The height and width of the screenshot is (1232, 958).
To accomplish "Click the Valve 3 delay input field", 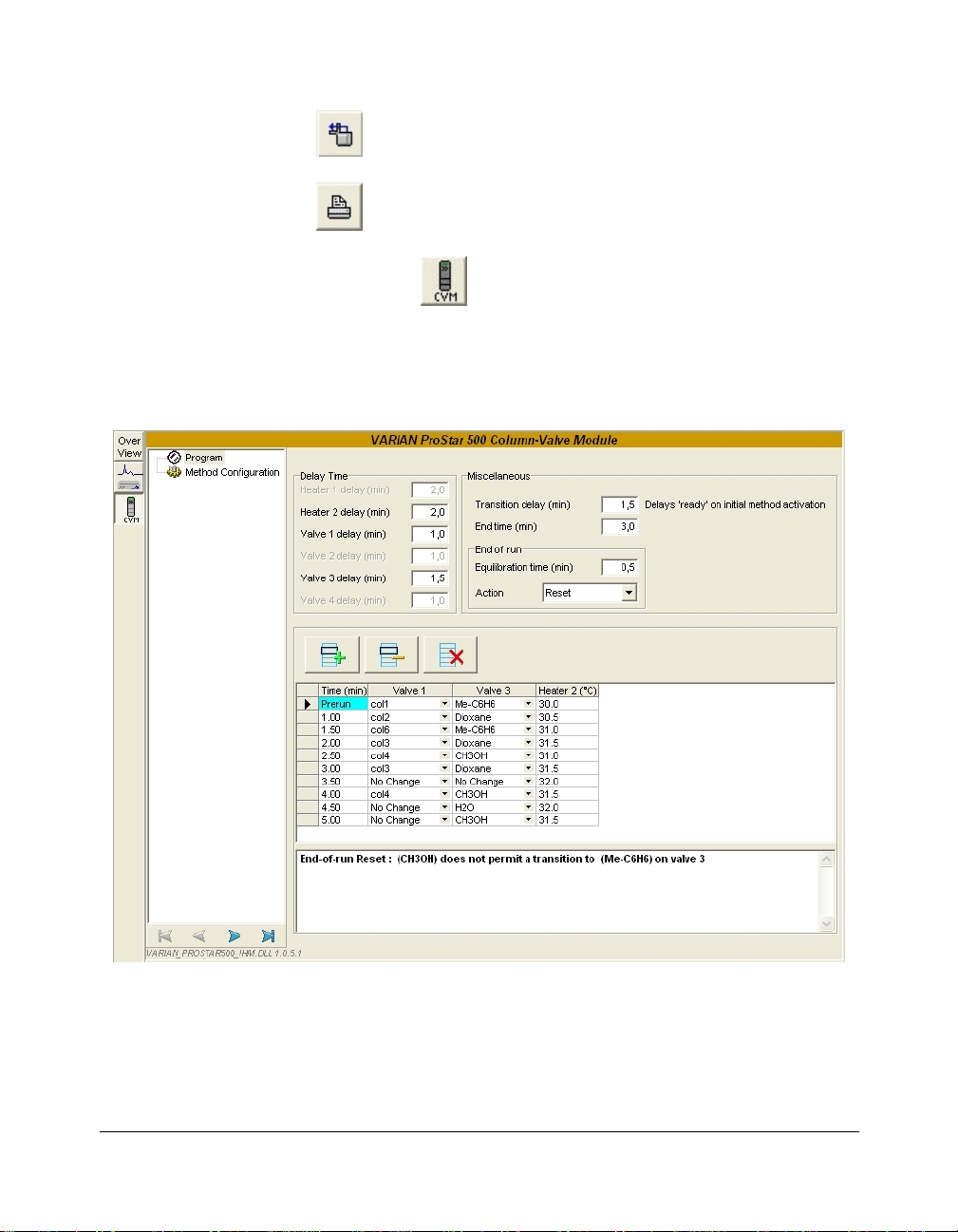I will [430, 578].
